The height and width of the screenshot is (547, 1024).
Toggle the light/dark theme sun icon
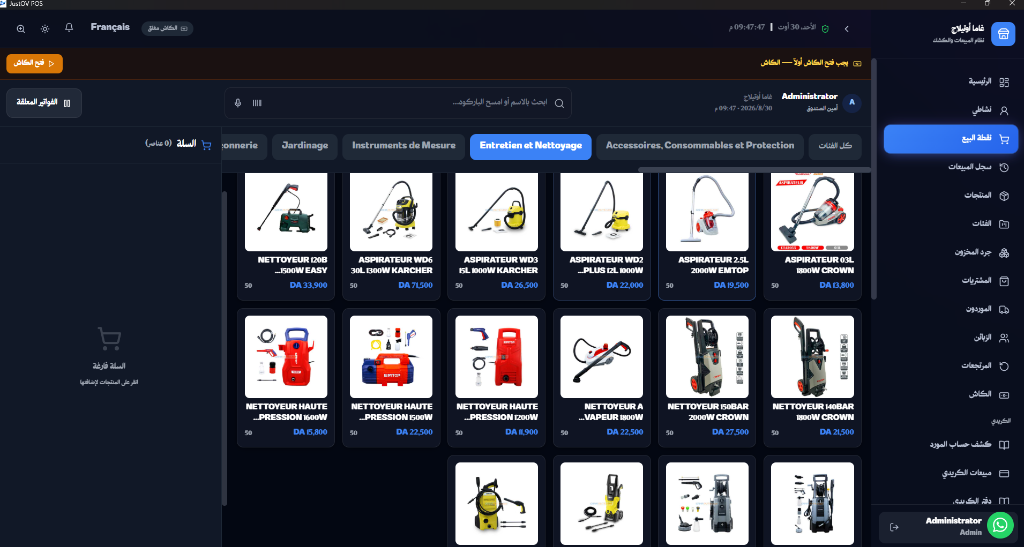(x=45, y=29)
